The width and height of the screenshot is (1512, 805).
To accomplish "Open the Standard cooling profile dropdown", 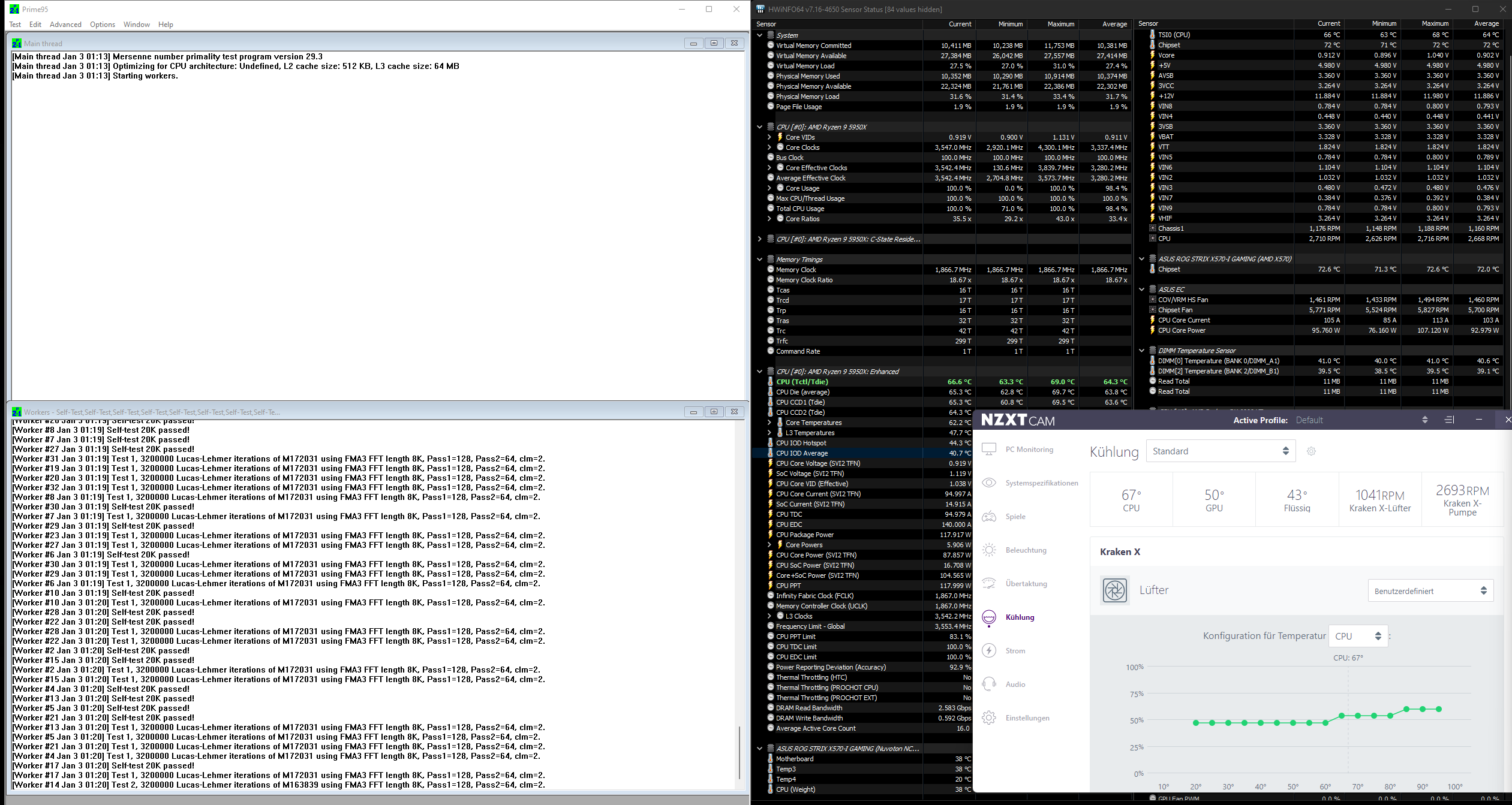I will (x=1221, y=451).
